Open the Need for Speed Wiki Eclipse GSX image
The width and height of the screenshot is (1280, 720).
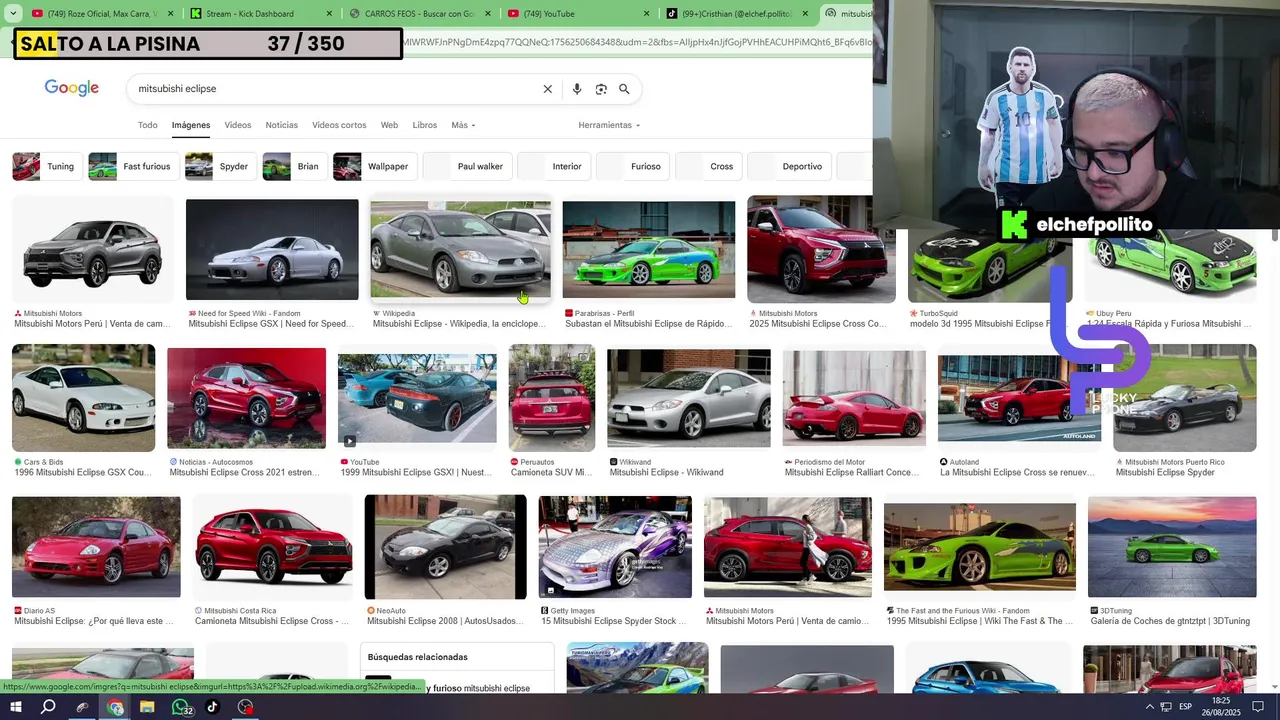coord(272,250)
